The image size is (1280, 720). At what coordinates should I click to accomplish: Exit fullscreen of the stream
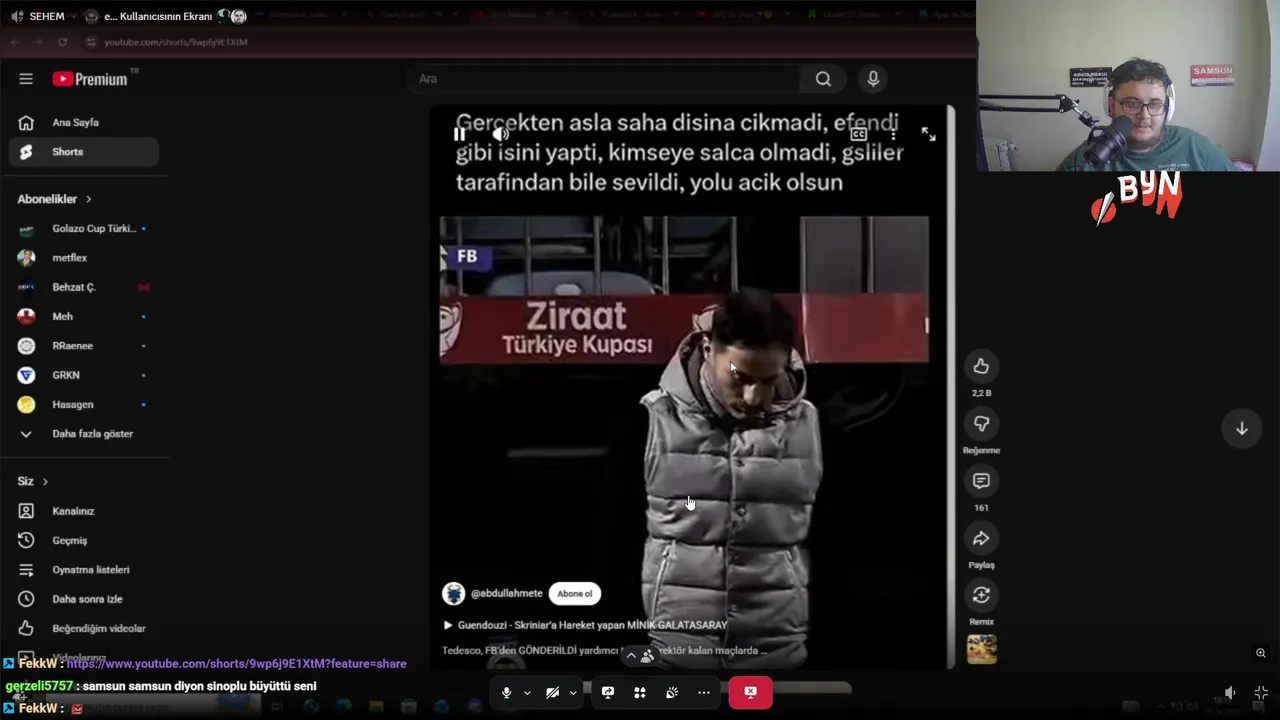point(1261,693)
